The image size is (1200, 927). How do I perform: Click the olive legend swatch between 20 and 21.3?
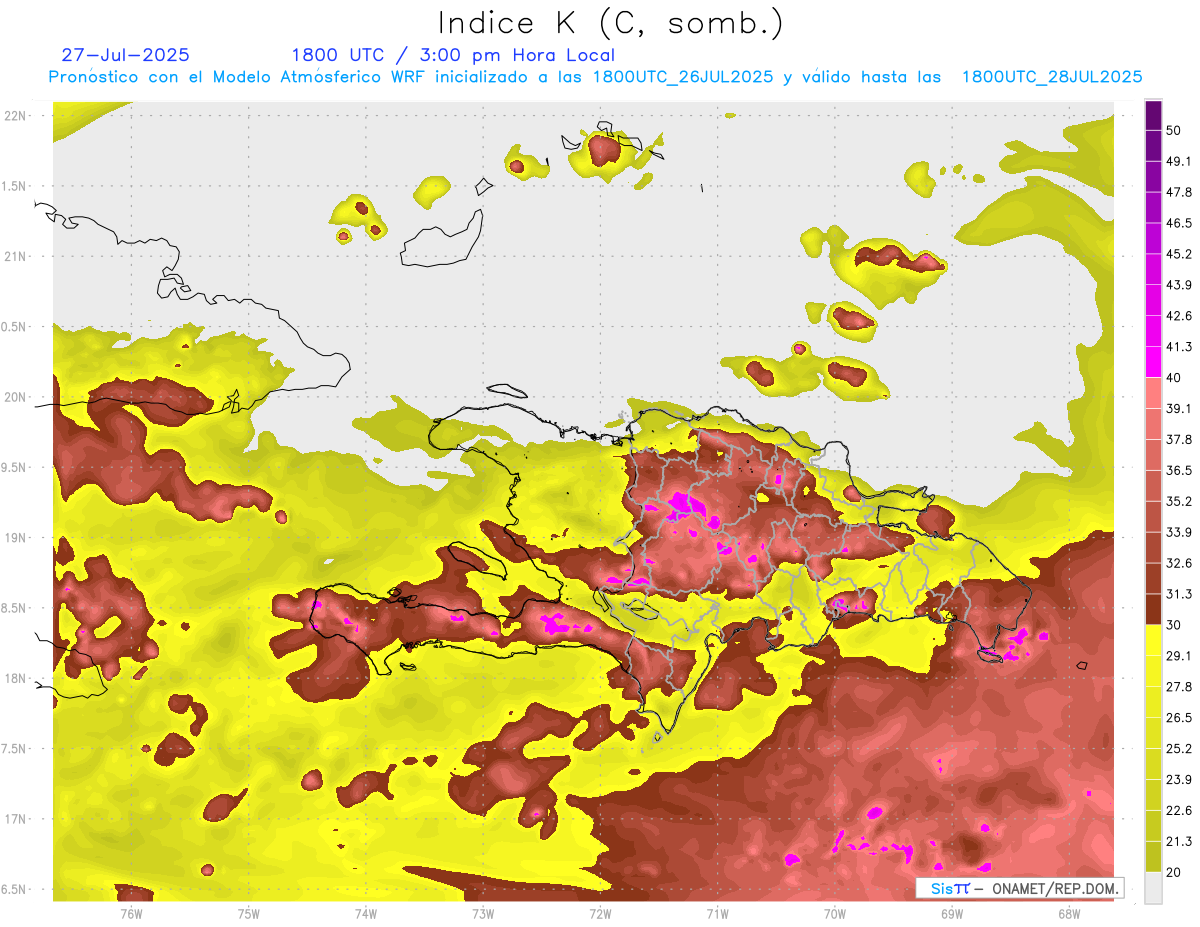click(1154, 857)
